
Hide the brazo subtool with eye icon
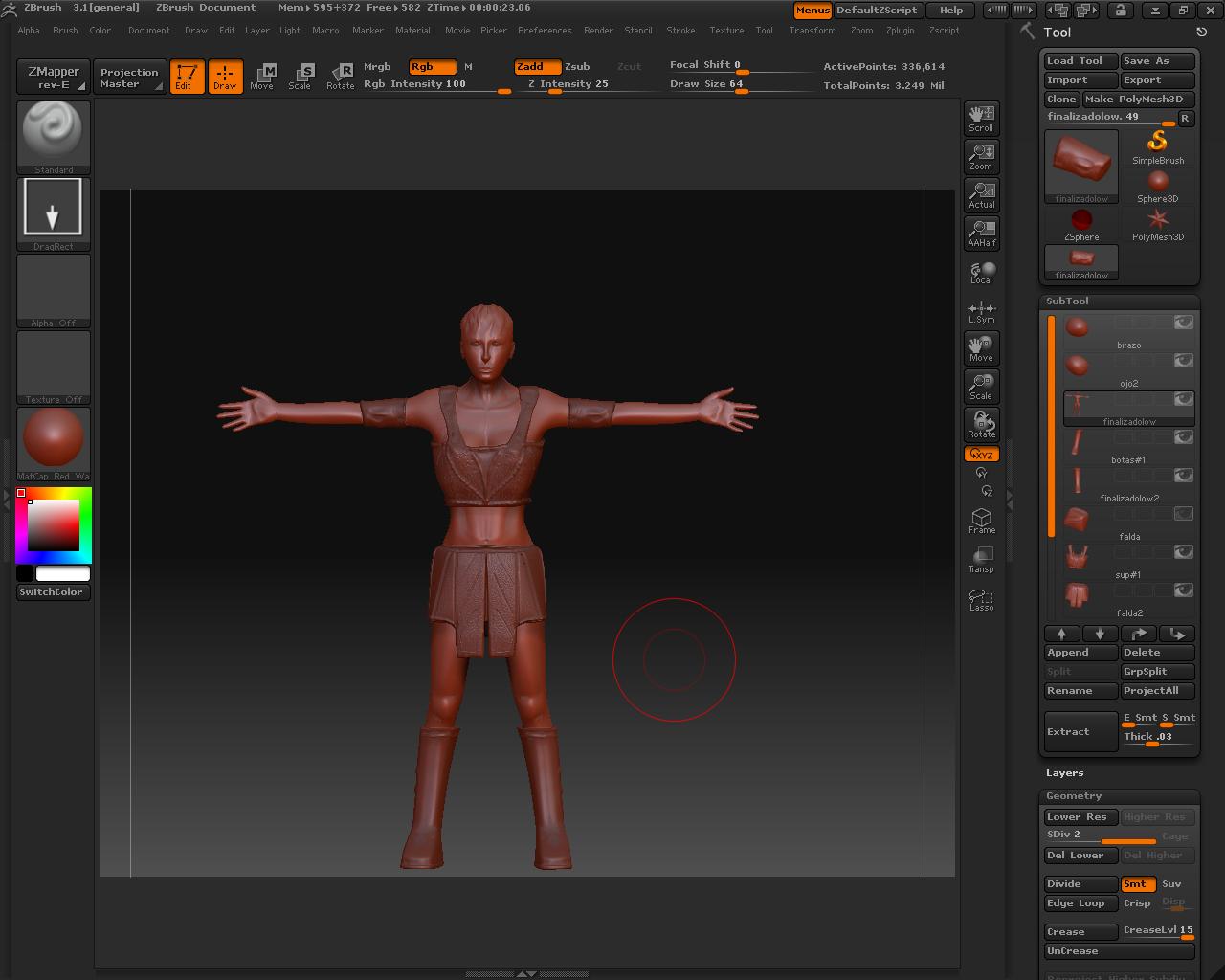(1184, 323)
